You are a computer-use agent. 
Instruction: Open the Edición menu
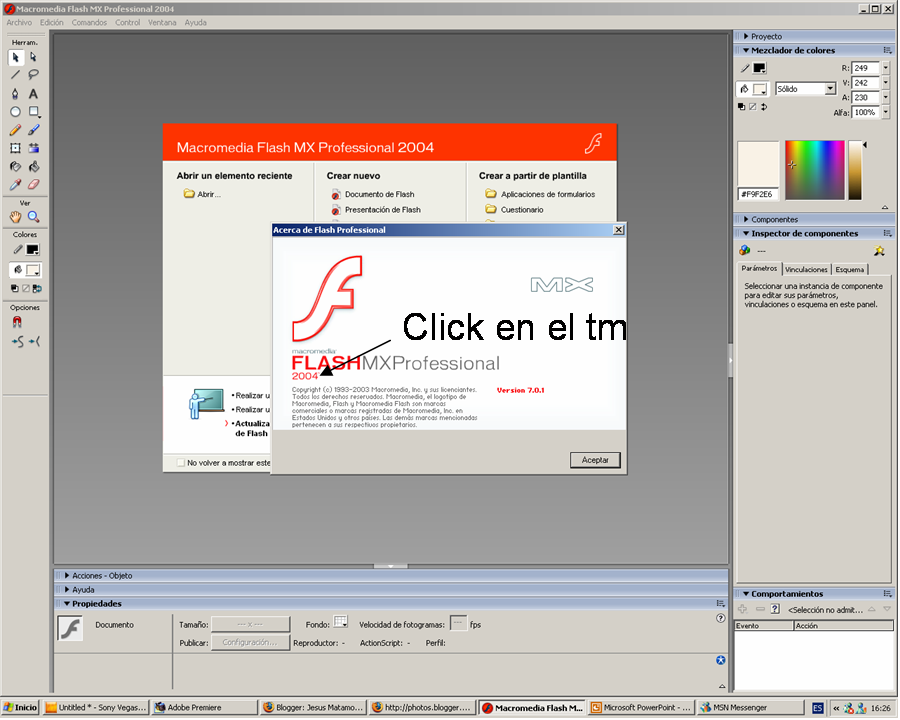52,23
